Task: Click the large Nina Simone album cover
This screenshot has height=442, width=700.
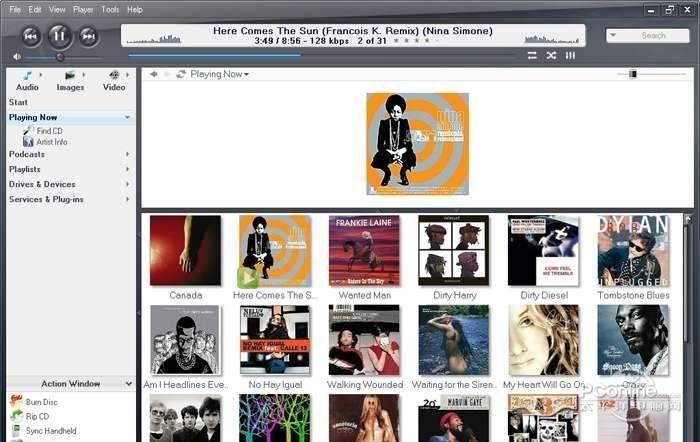Action: [x=418, y=144]
